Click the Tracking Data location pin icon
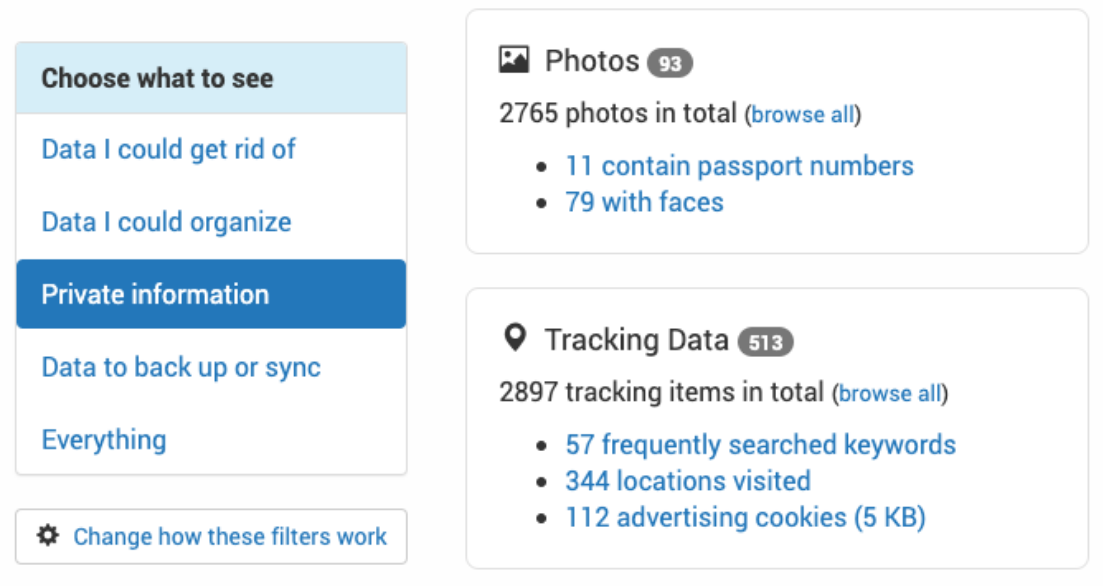 click(x=515, y=338)
